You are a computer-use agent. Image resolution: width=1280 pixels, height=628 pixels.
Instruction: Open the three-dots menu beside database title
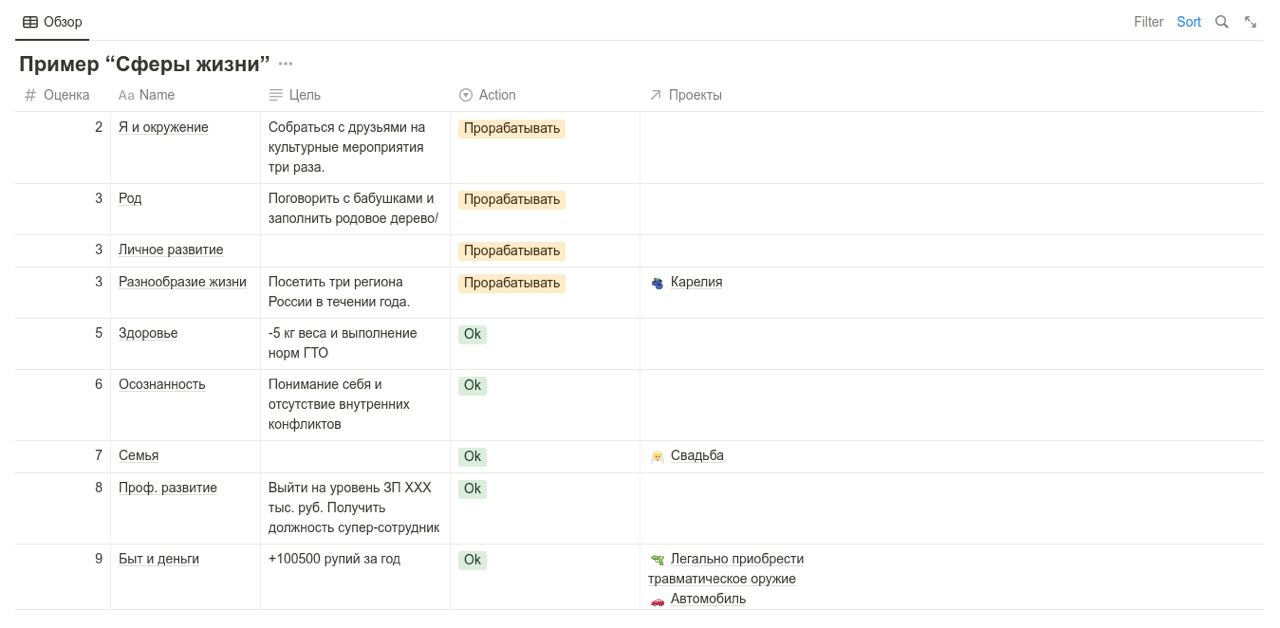286,64
